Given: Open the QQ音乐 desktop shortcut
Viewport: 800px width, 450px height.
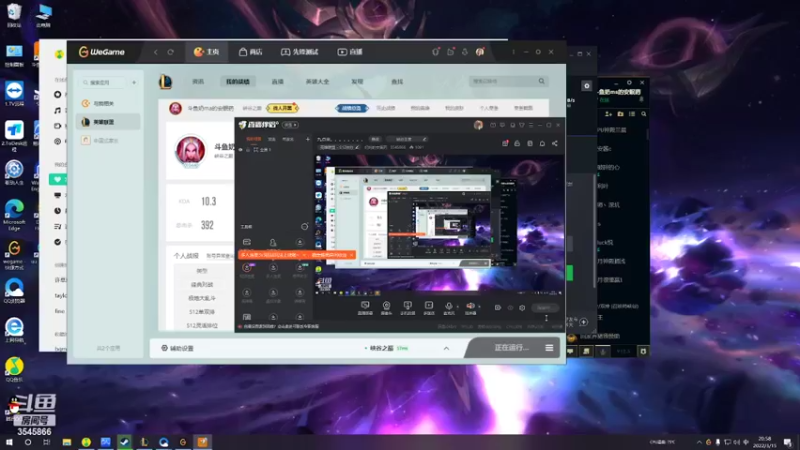Looking at the screenshot, I should click(x=14, y=370).
